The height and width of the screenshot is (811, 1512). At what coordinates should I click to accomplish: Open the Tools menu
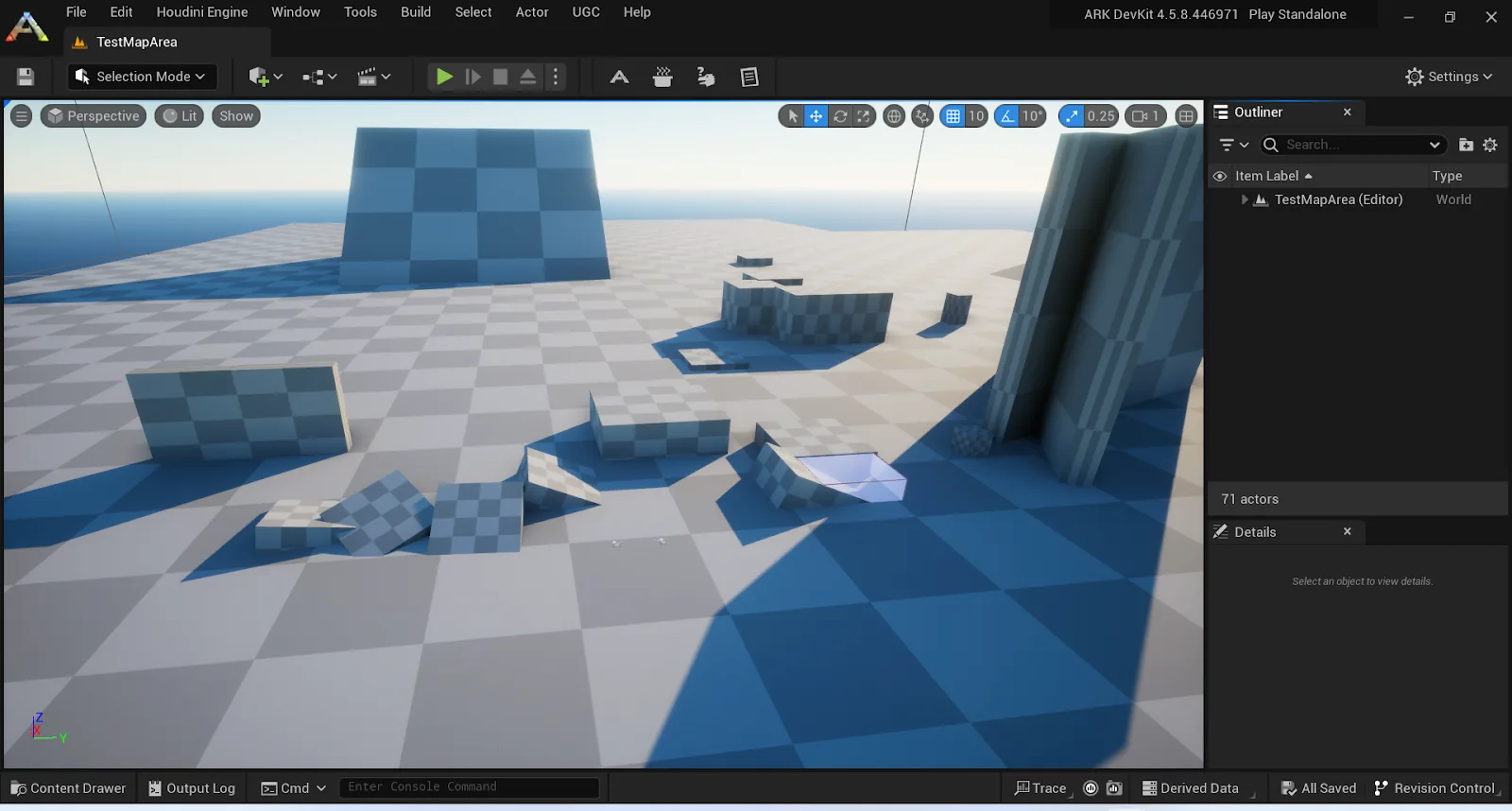[x=360, y=12]
